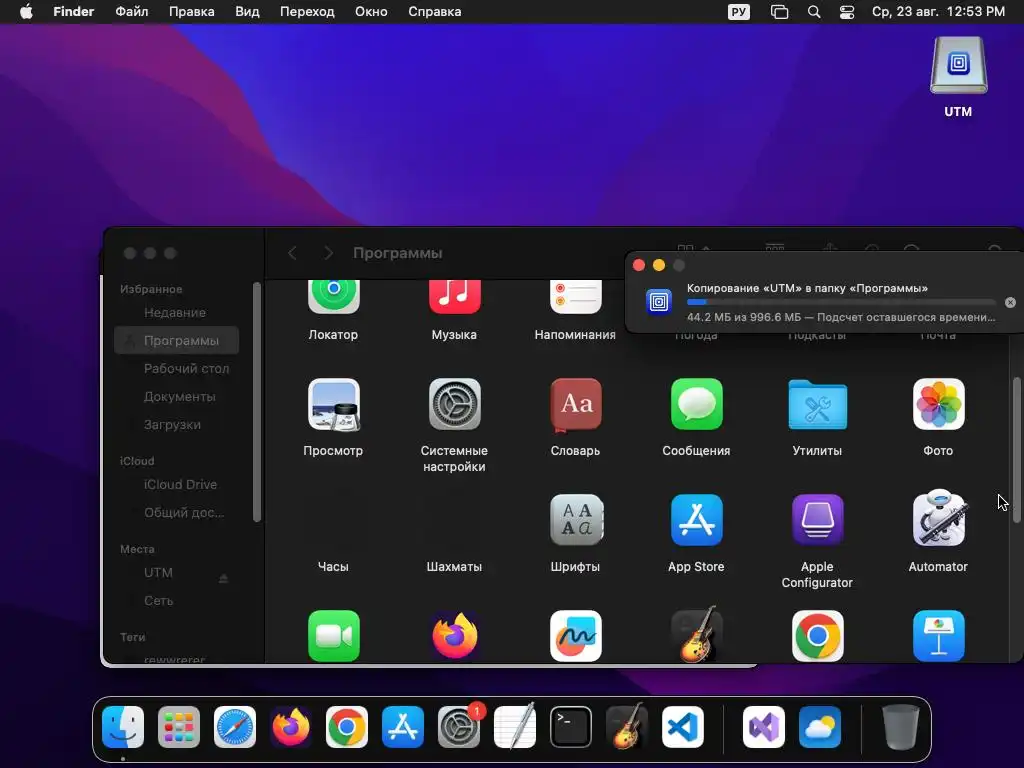Open the Trash in the Dock

pyautogui.click(x=901, y=727)
